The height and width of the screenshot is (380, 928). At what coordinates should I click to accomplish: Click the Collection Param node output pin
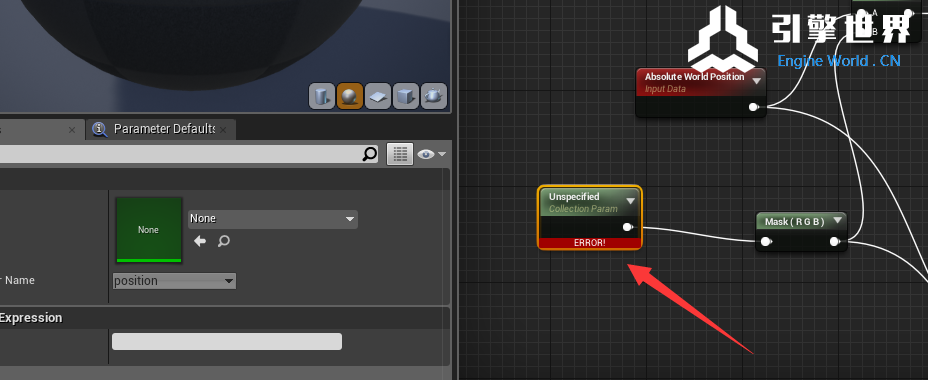pos(628,227)
